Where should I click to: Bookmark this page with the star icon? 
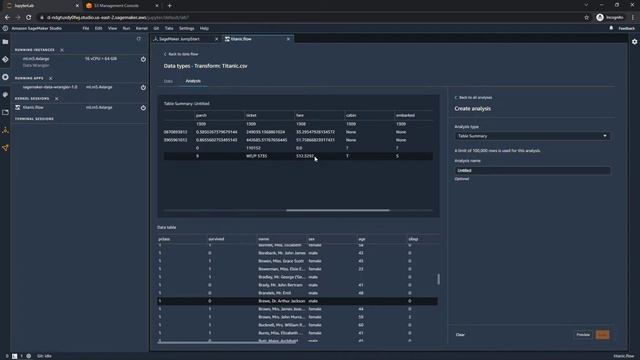(x=587, y=18)
